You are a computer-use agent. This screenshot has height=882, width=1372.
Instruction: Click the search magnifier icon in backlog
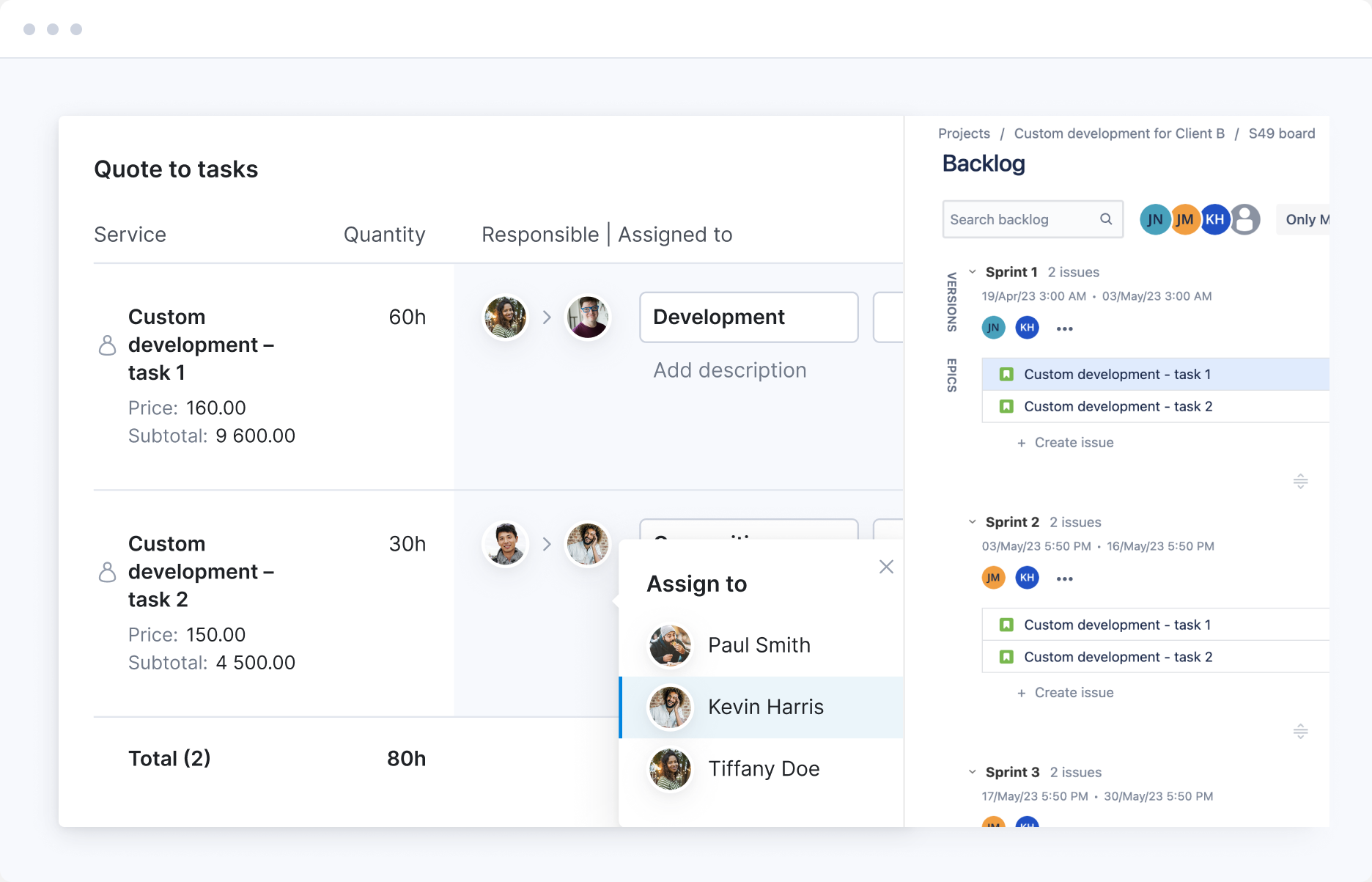point(1106,219)
